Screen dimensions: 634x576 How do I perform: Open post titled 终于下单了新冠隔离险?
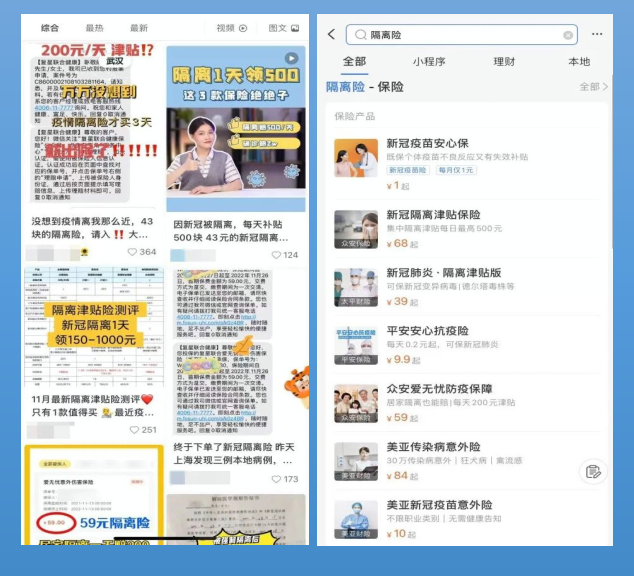pos(234,454)
